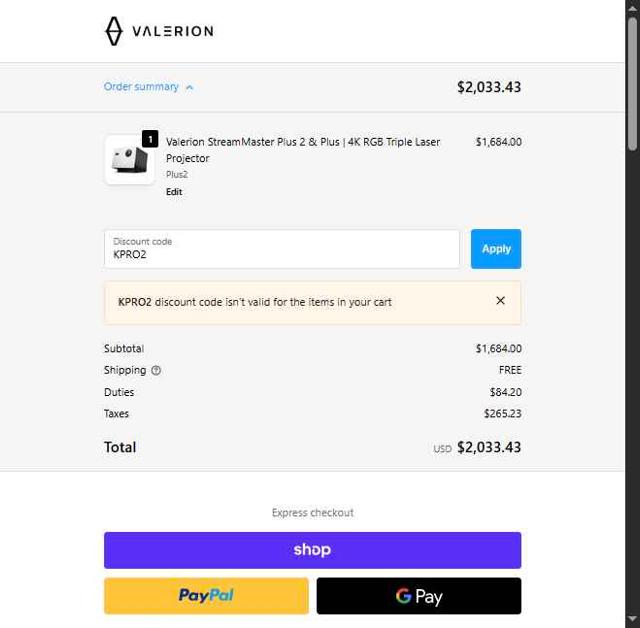
Task: Apply the KPRO2 discount code
Action: [x=496, y=249]
